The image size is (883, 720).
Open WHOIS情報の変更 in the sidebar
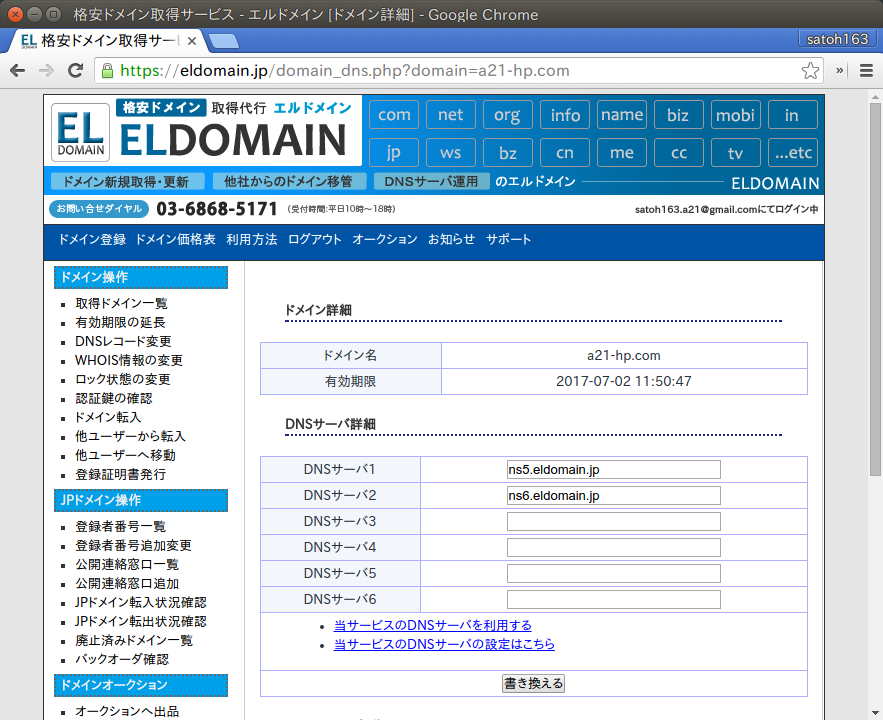click(129, 360)
